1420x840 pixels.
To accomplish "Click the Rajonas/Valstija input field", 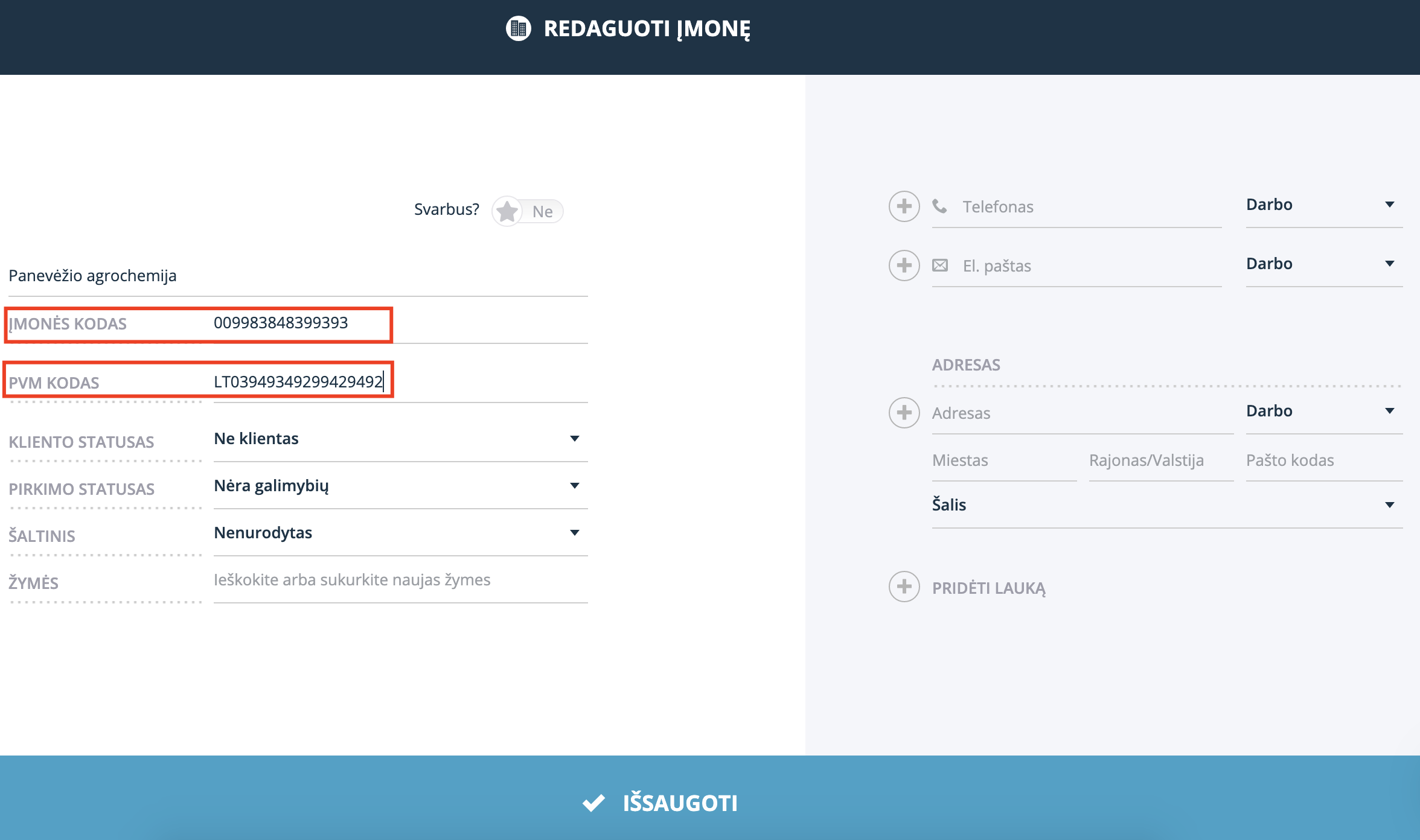I will point(1161,461).
